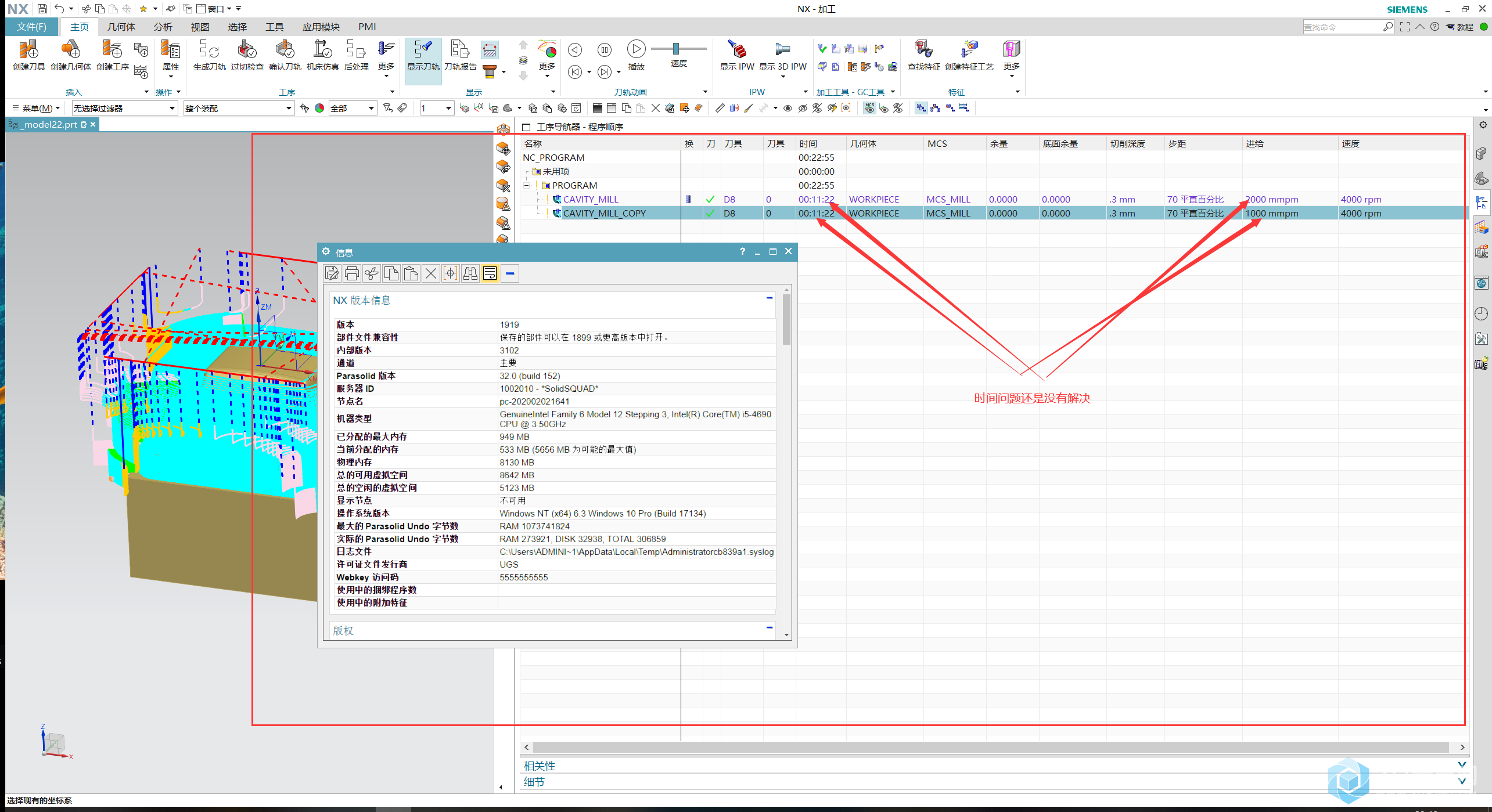Toggle word wrap icon in the 信息 dialog toolbar
1492x812 pixels.
(x=490, y=273)
